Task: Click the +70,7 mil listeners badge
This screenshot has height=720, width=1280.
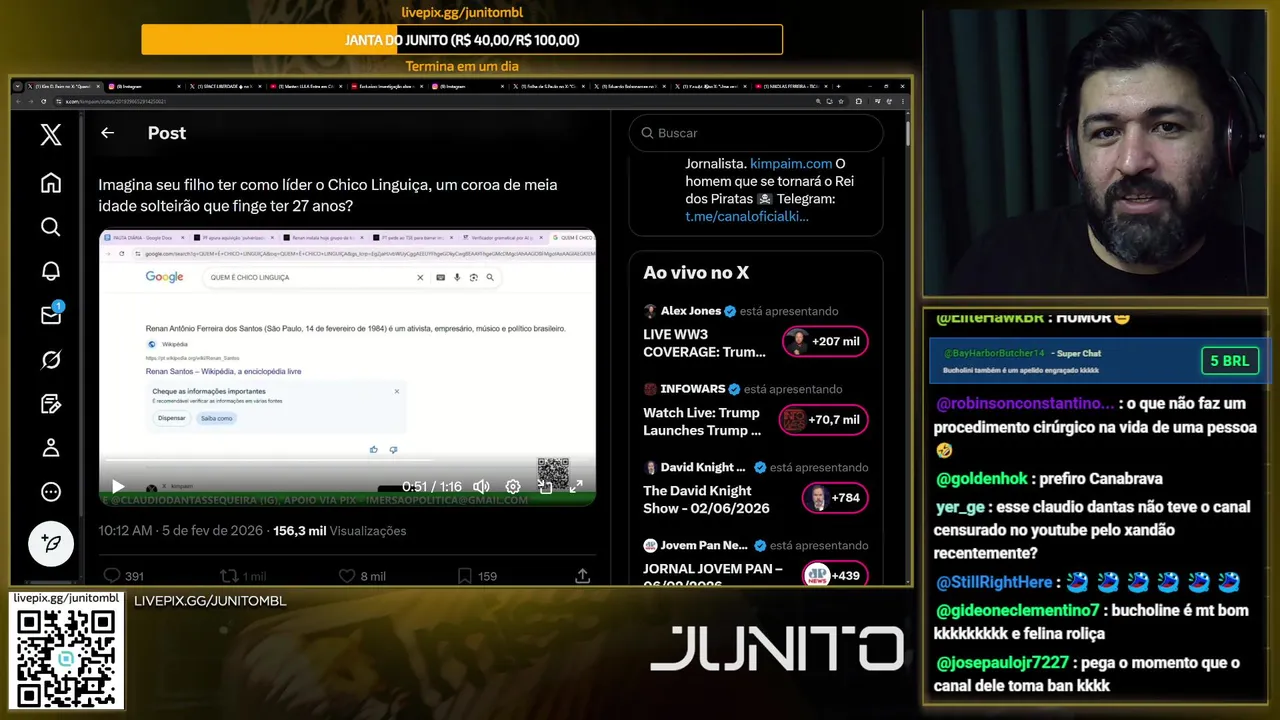Action: [825, 420]
